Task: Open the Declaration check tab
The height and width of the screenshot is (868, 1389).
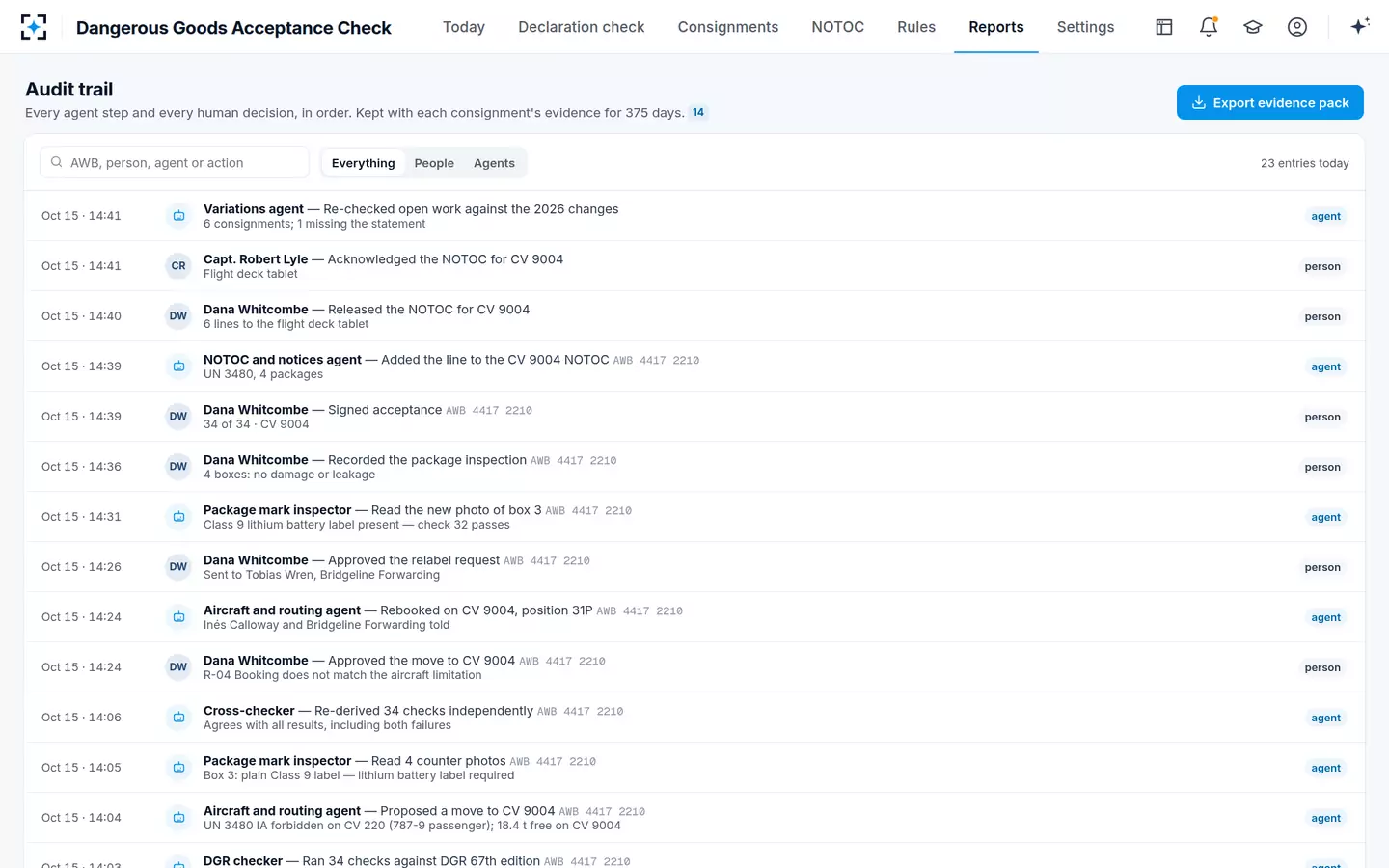Action: pos(582,27)
